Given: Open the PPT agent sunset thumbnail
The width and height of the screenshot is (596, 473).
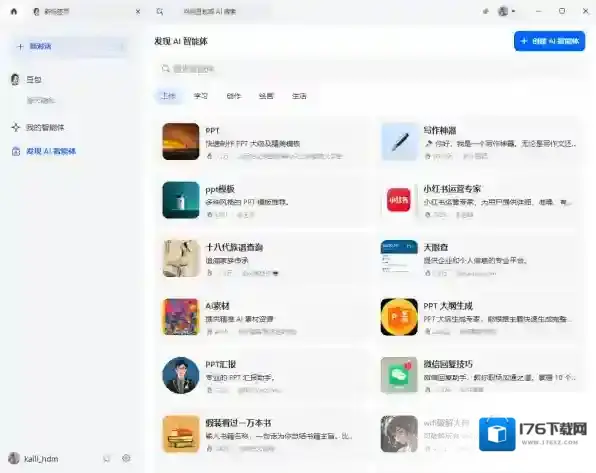Looking at the screenshot, I should [181, 141].
